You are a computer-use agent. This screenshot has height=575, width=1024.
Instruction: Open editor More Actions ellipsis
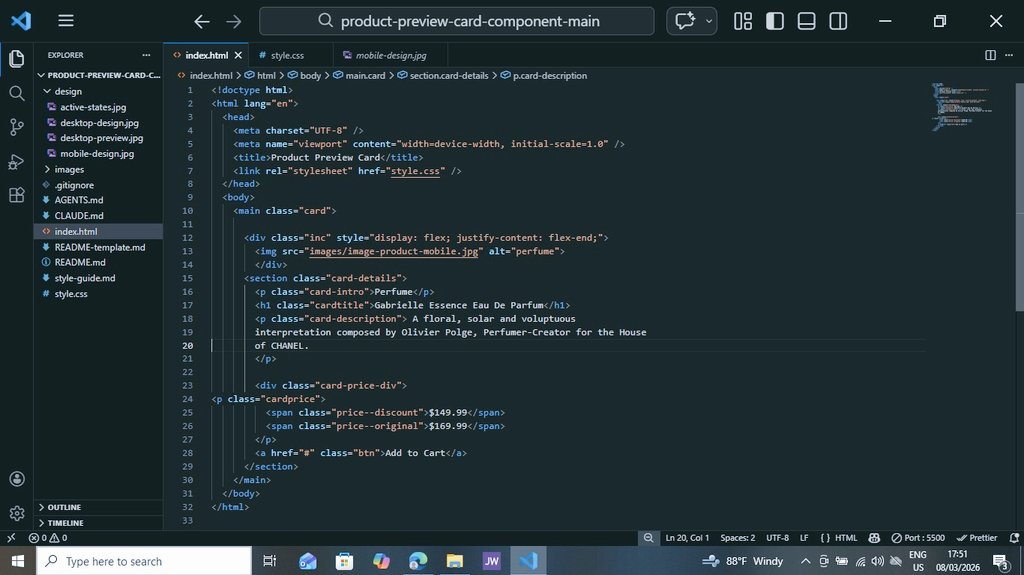pos(1010,55)
